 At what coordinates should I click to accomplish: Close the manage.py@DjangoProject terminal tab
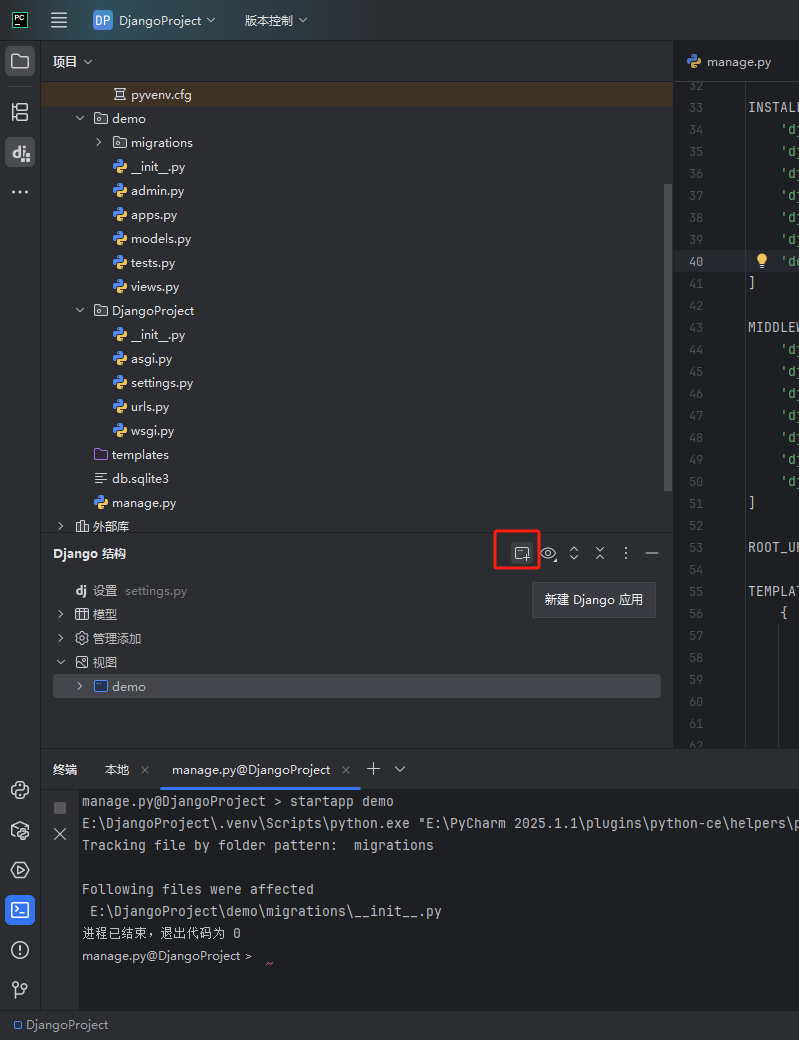click(x=346, y=770)
